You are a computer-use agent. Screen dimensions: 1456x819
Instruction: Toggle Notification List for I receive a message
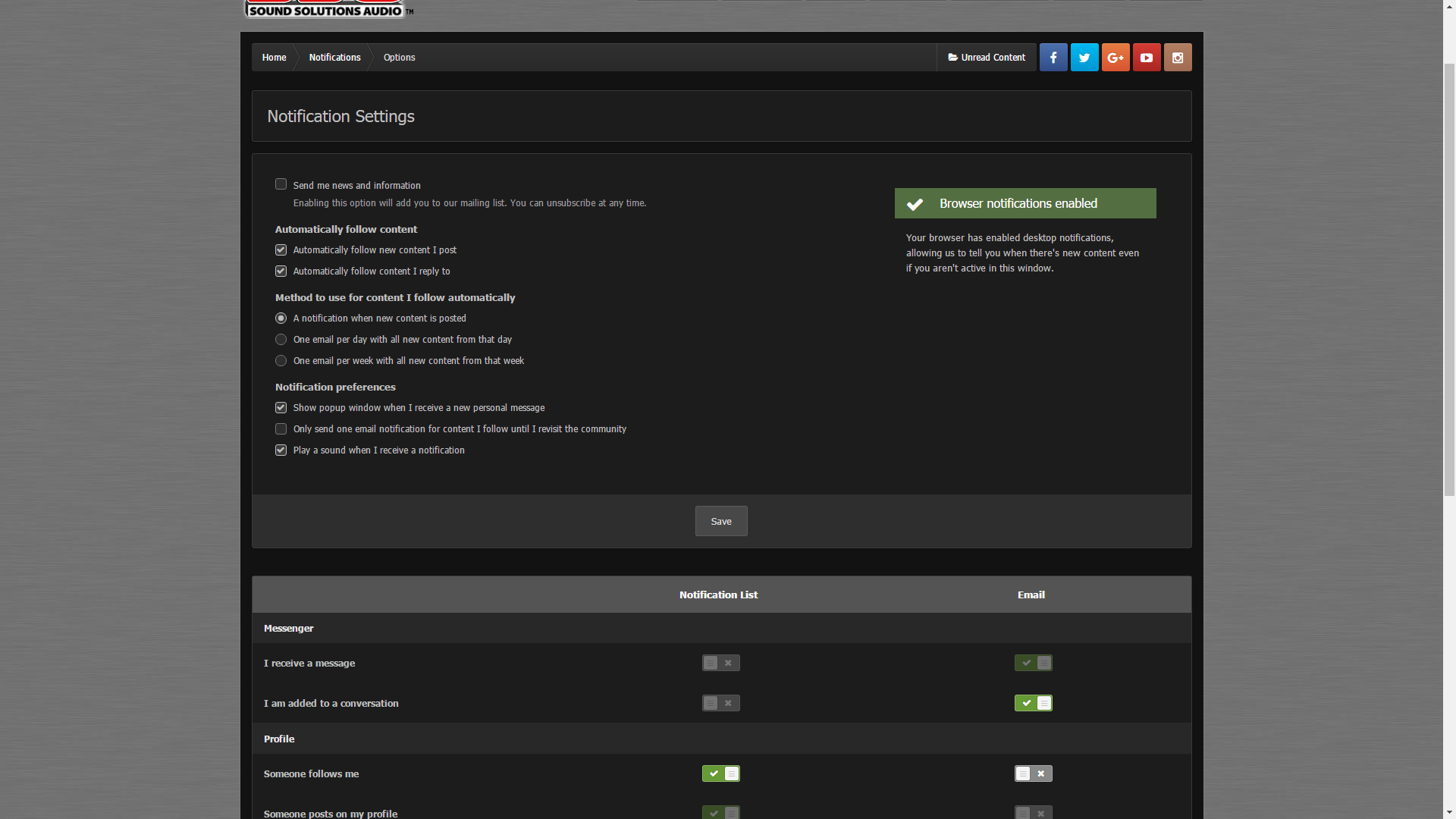pos(721,663)
